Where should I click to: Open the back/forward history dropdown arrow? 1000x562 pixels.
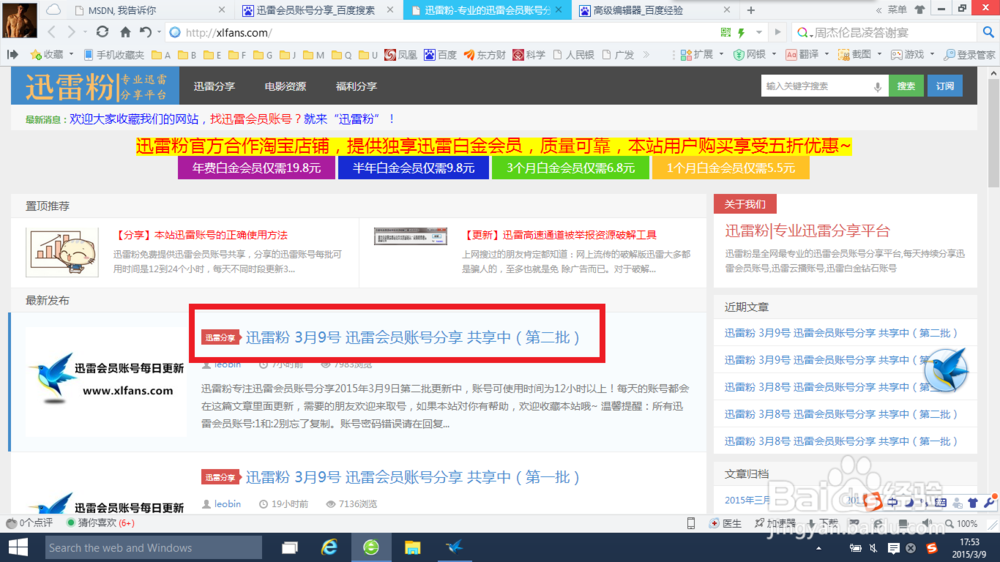pos(85,32)
